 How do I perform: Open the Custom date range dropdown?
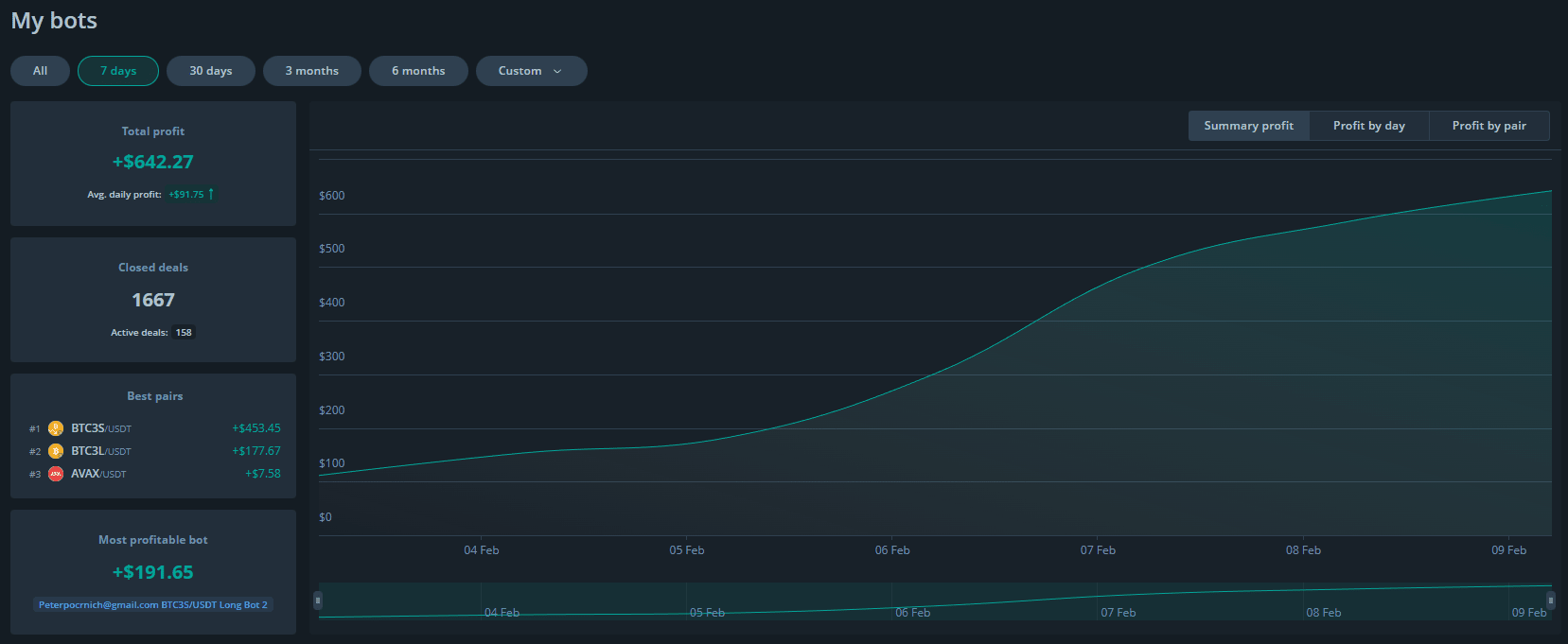[x=531, y=71]
